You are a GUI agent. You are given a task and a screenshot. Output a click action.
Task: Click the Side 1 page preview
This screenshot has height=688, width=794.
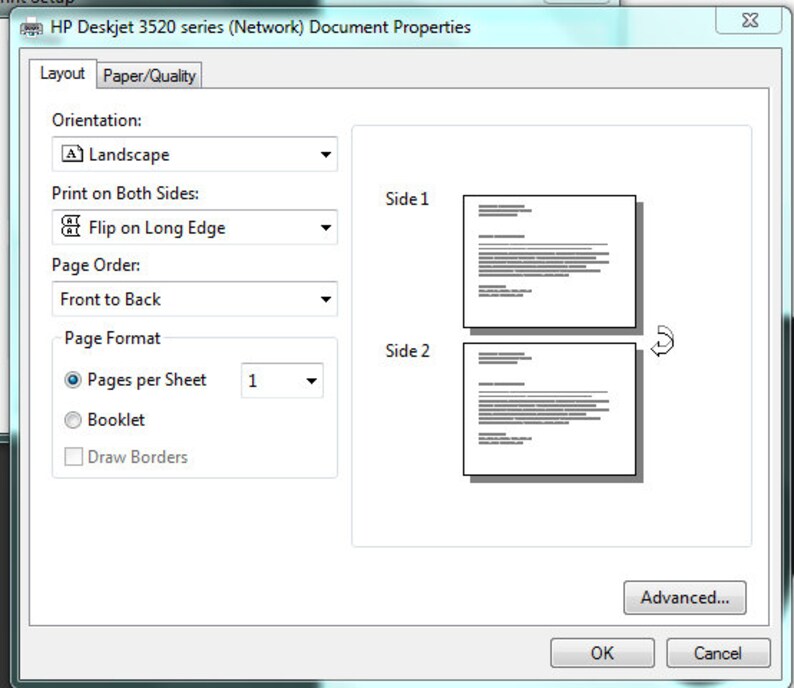pyautogui.click(x=549, y=261)
